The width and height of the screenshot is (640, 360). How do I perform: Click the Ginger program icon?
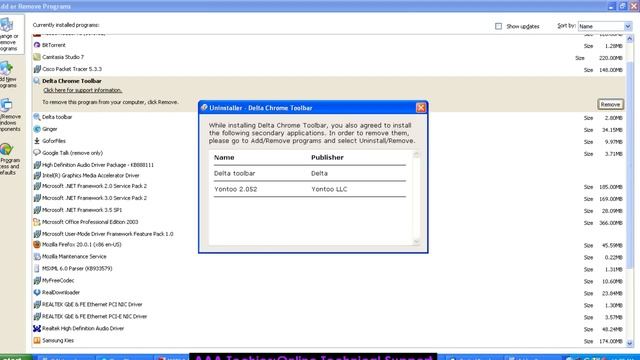click(x=37, y=129)
